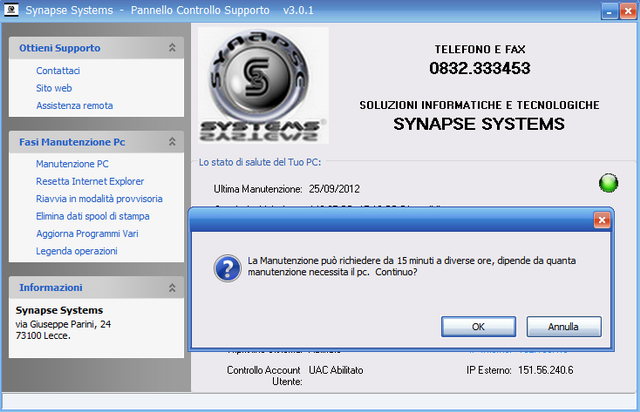Close the maintenance confirmation dialog
The image size is (640, 412).
(602, 220)
